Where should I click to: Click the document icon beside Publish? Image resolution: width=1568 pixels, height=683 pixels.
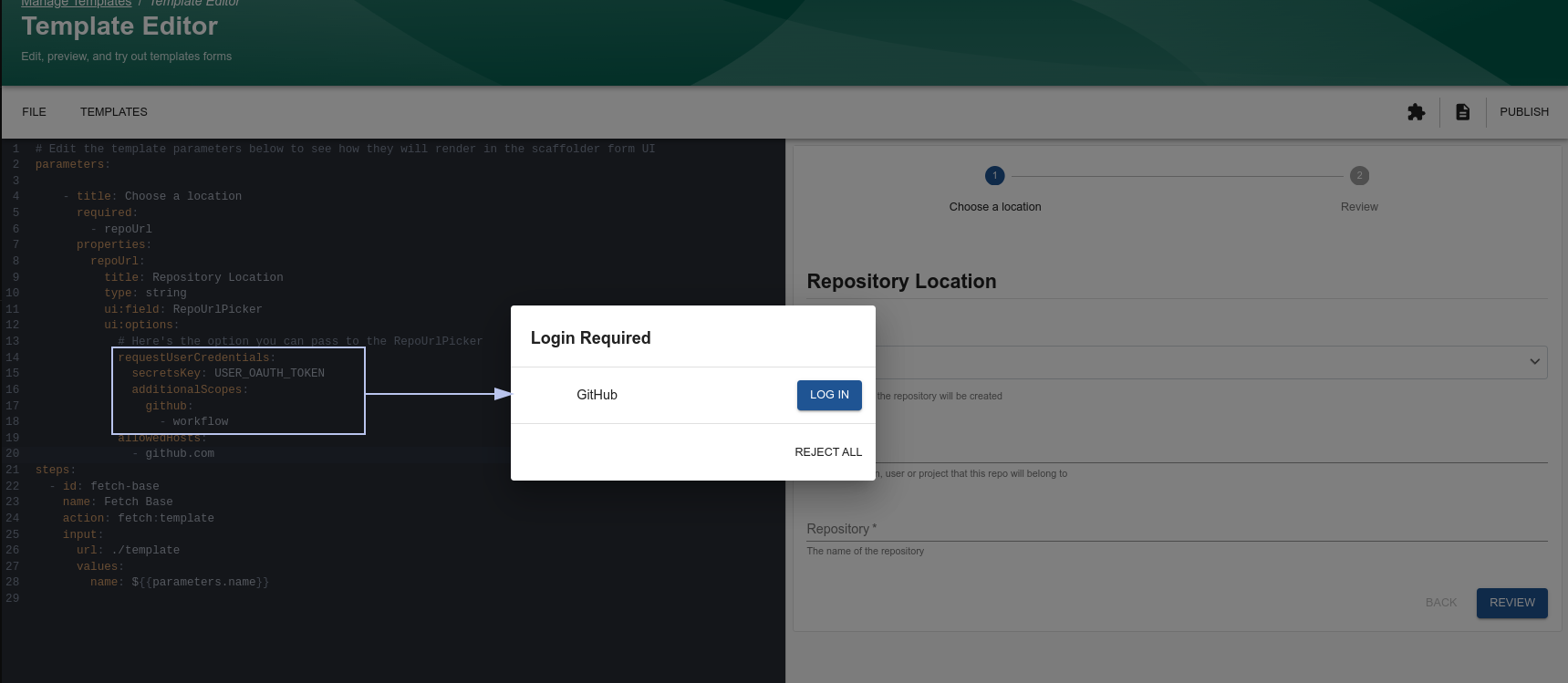coord(1462,112)
